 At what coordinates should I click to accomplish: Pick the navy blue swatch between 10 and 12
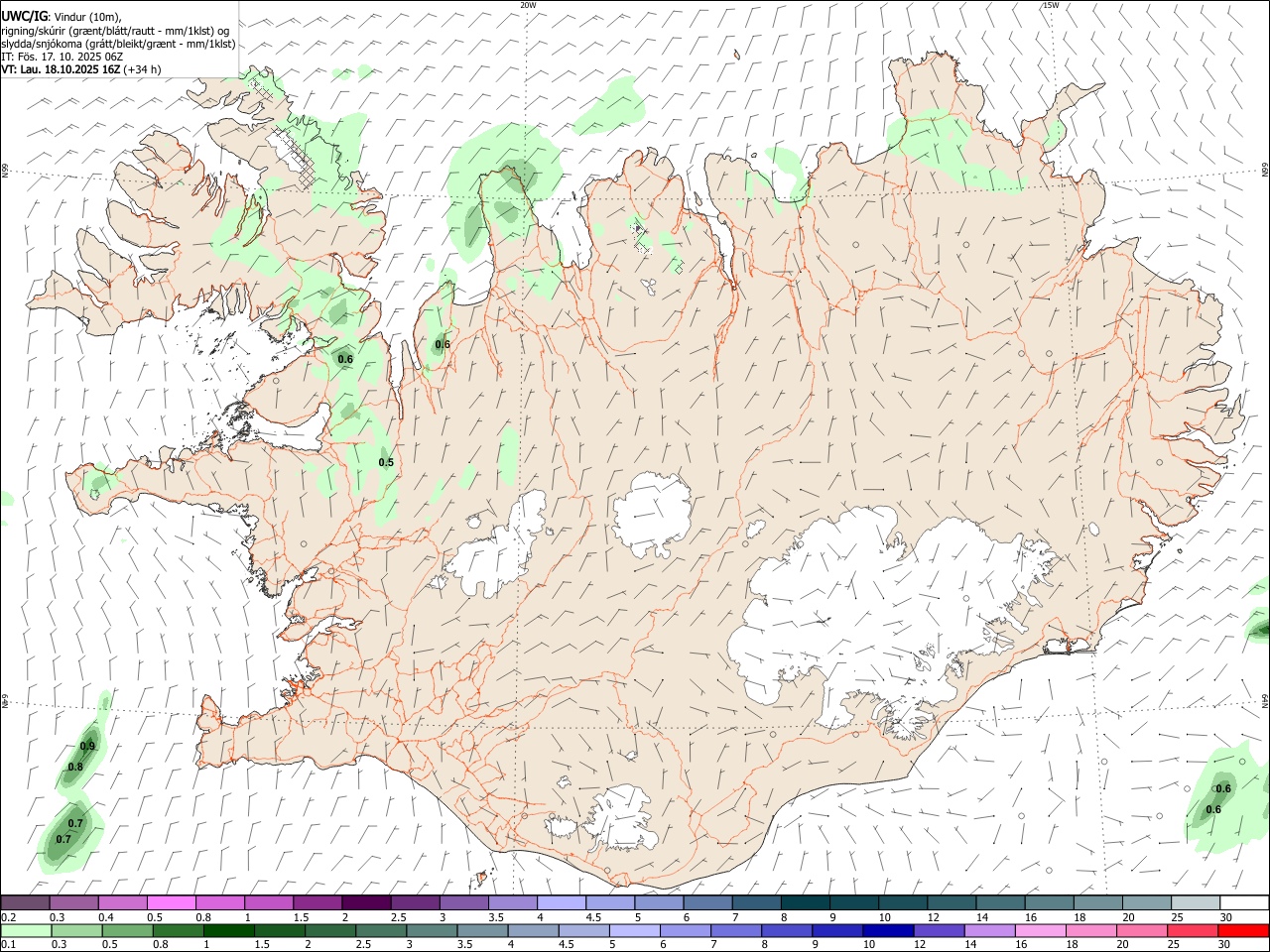coord(888,930)
